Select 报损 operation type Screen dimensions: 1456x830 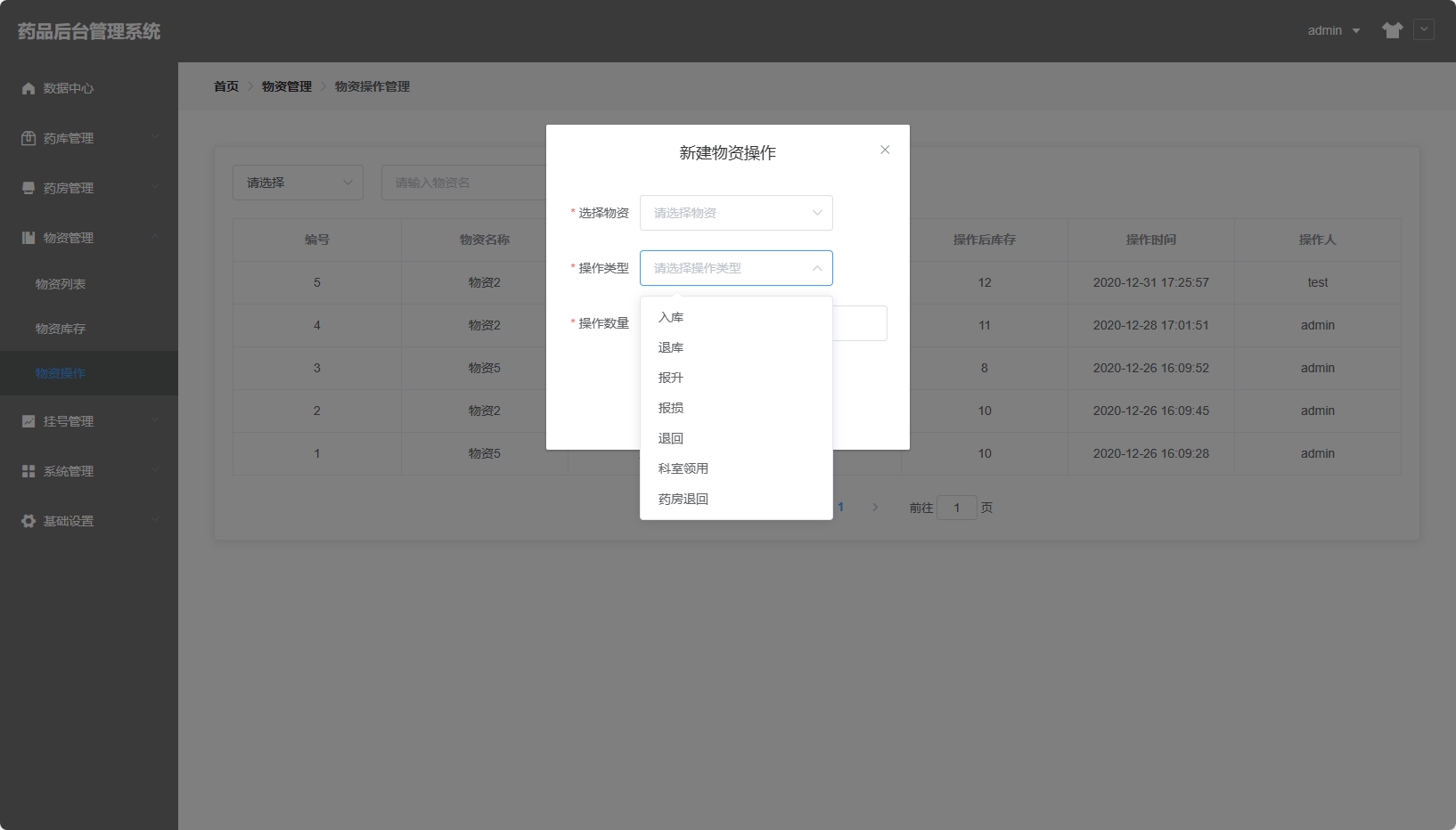(x=736, y=408)
